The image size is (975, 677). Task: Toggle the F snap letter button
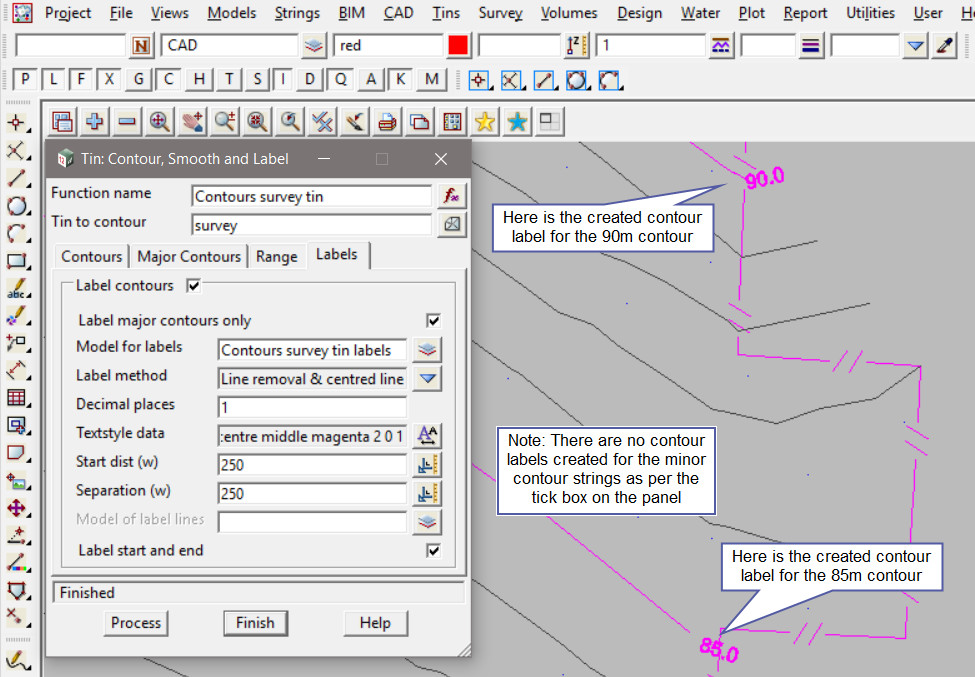pyautogui.click(x=81, y=79)
